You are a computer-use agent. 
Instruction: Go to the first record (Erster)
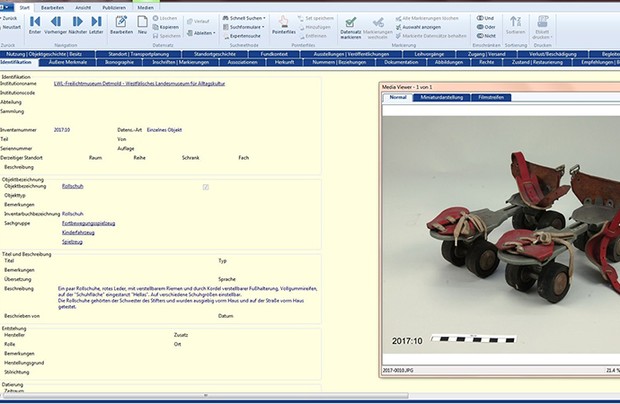(x=35, y=25)
